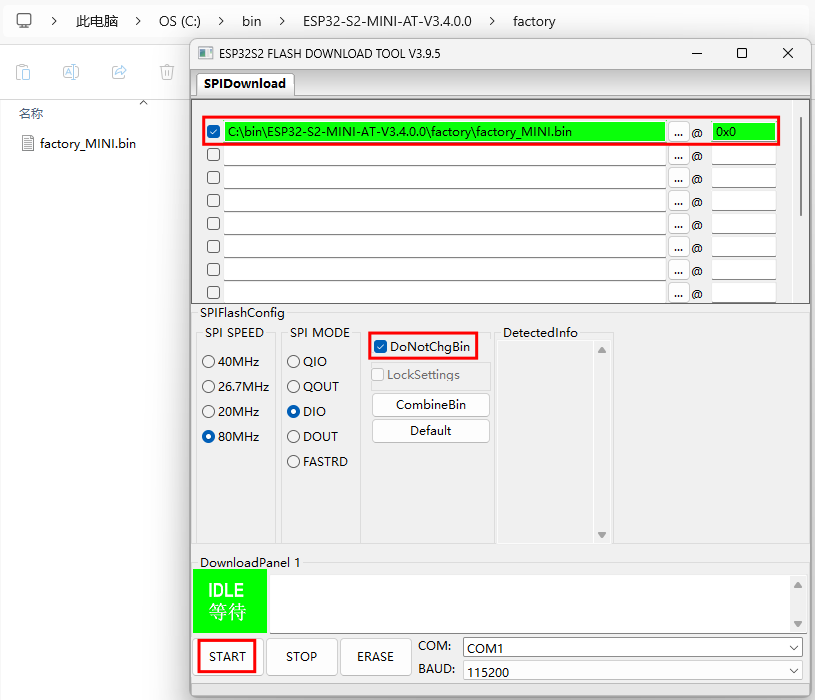
Task: Click the paste icon in Explorer toolbar
Action: (x=23, y=72)
